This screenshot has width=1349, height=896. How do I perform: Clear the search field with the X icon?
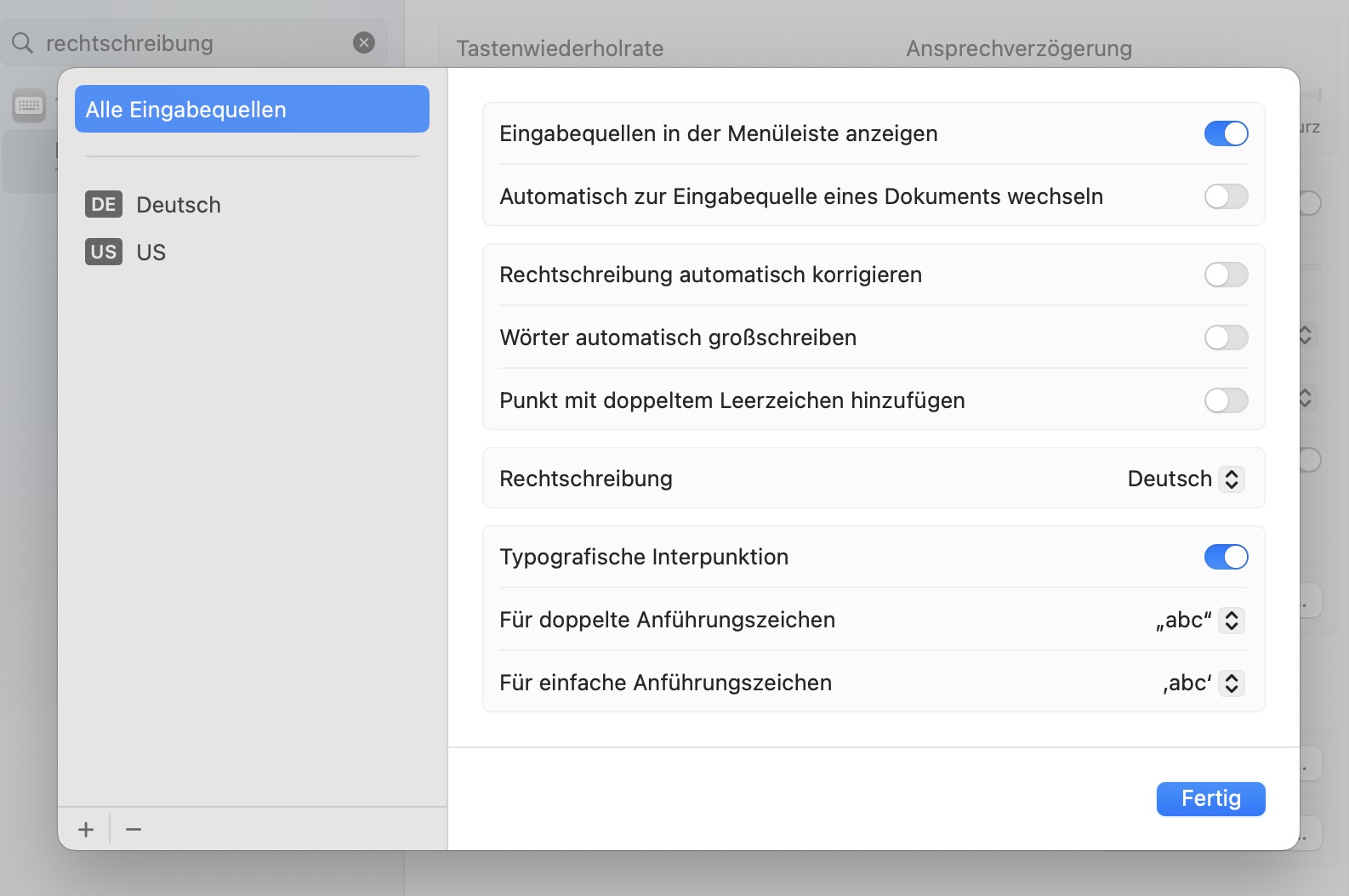tap(364, 43)
